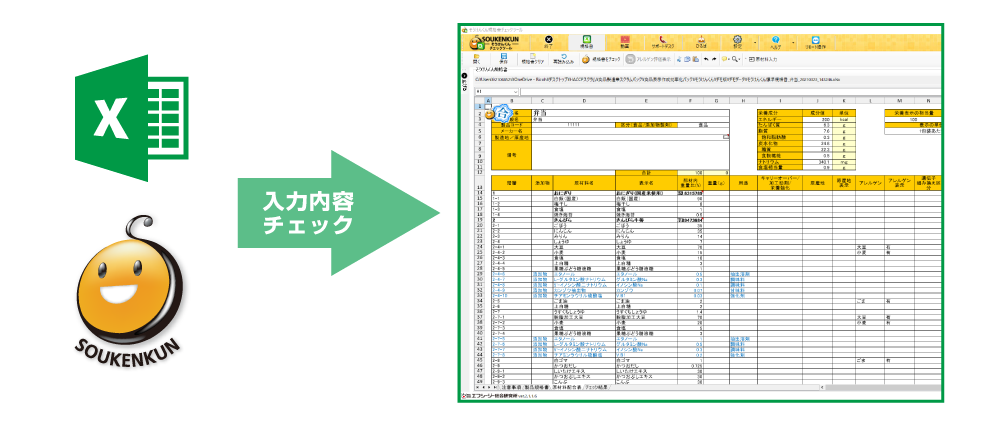Click the speech bubble comment icon
1008x425 pixels.
click(x=724, y=59)
